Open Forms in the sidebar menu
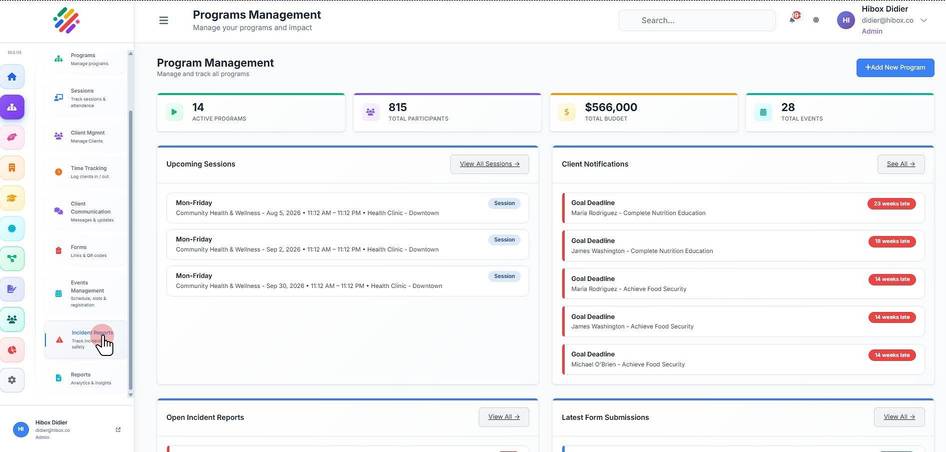Screen dimensions: 946x452 click(x=86, y=250)
